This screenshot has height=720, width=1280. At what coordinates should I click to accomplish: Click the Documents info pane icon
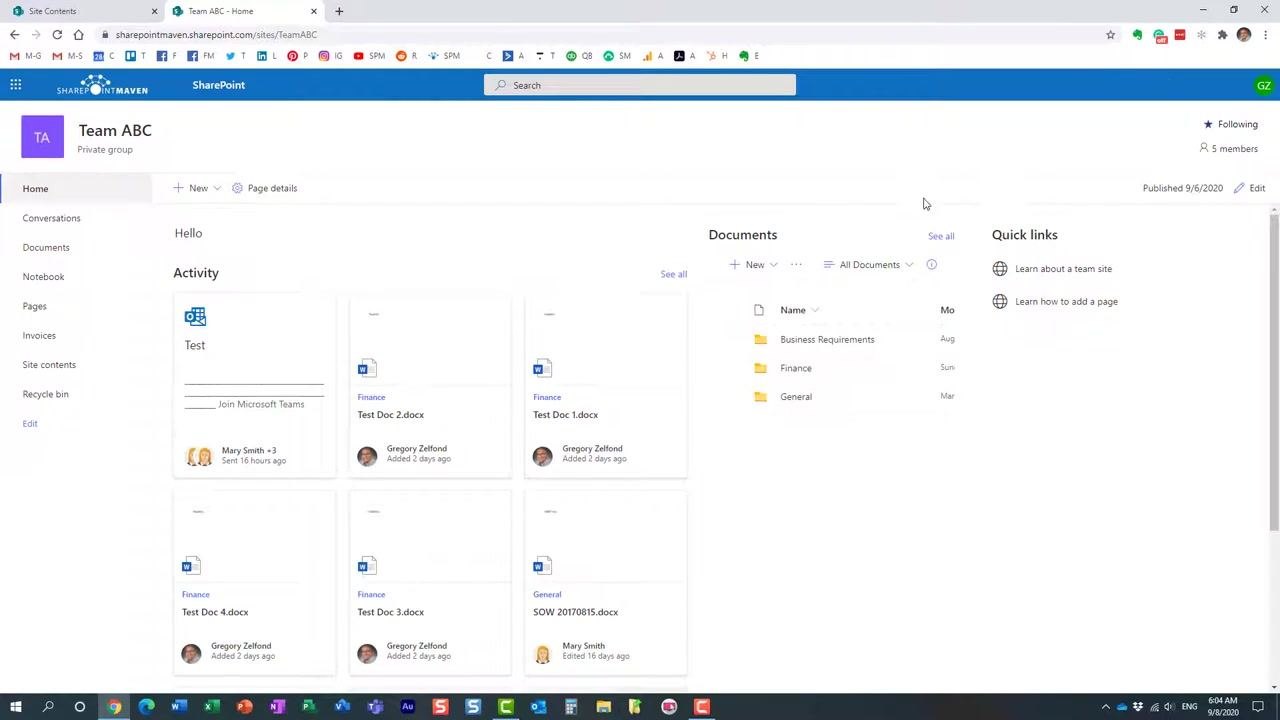[x=931, y=265]
